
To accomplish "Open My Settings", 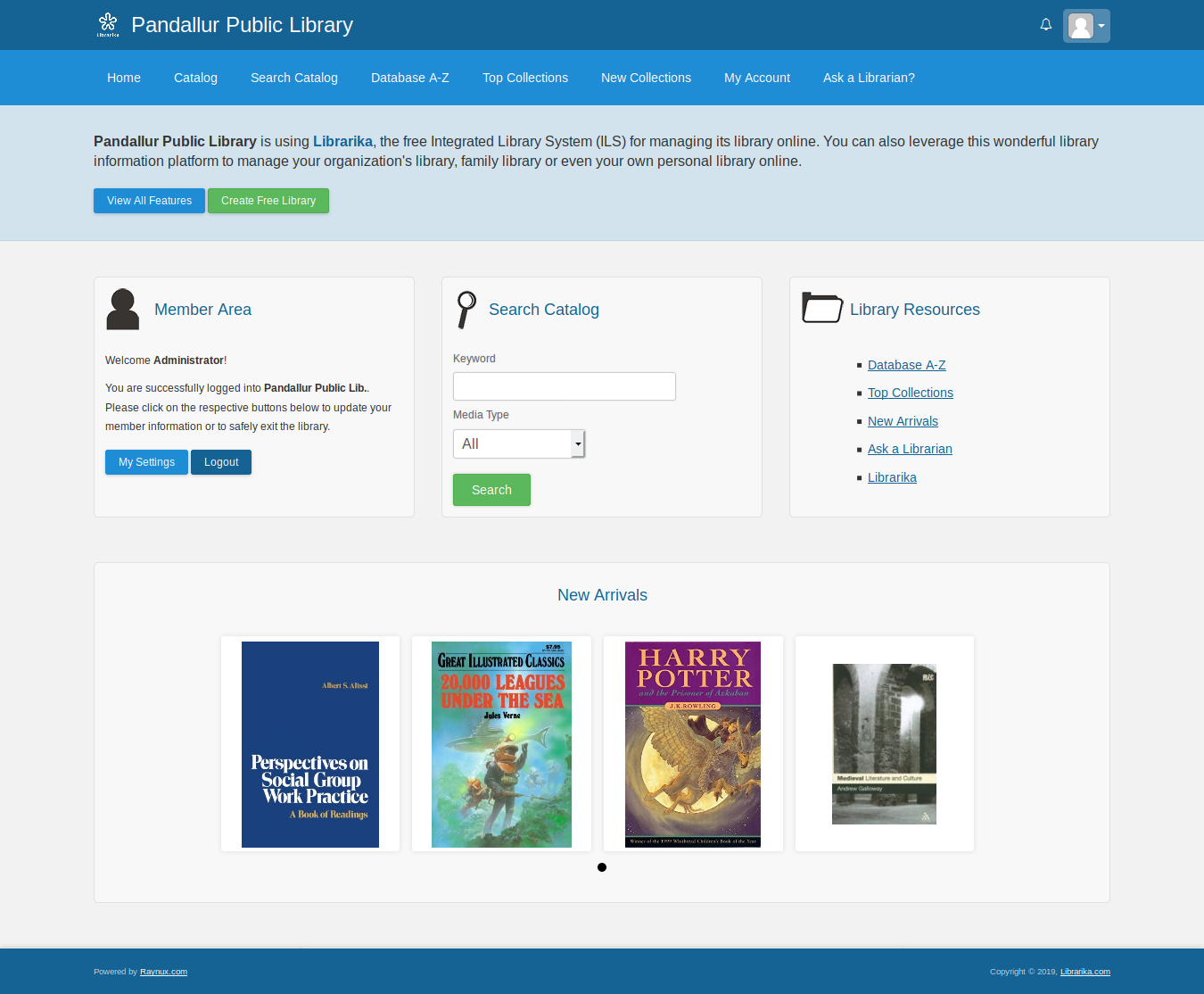I will [x=146, y=461].
